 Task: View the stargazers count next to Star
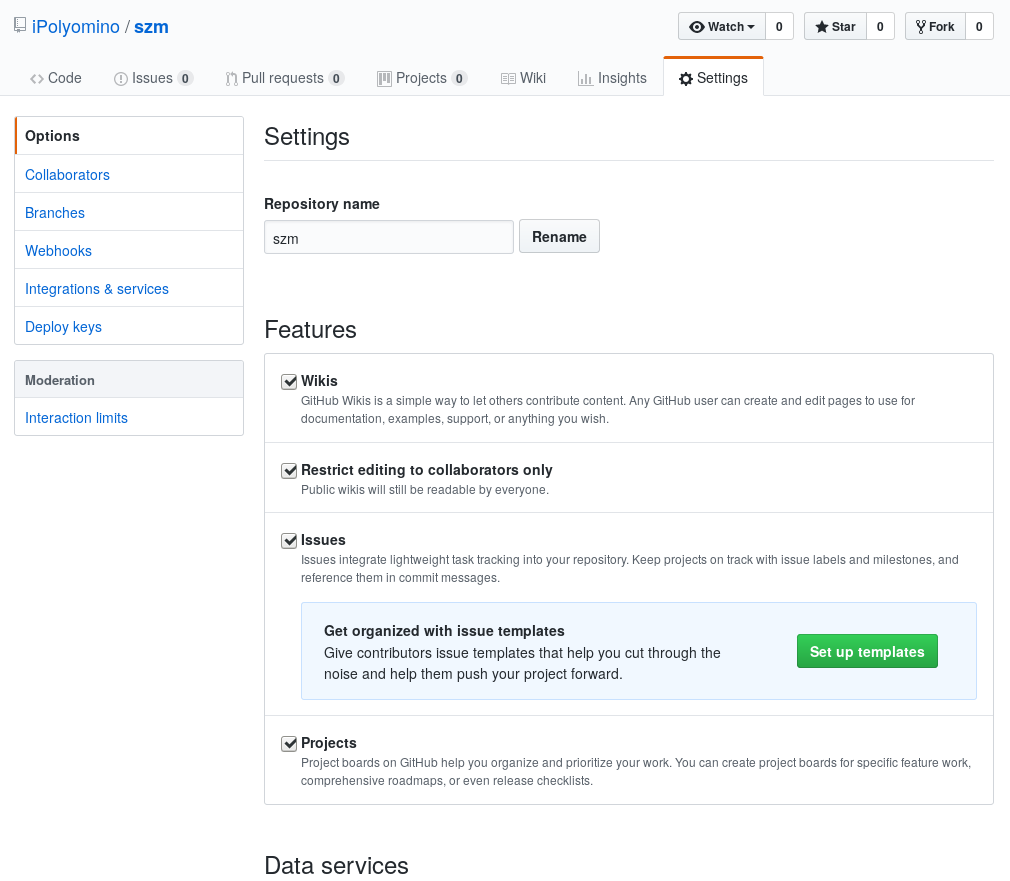coord(880,26)
